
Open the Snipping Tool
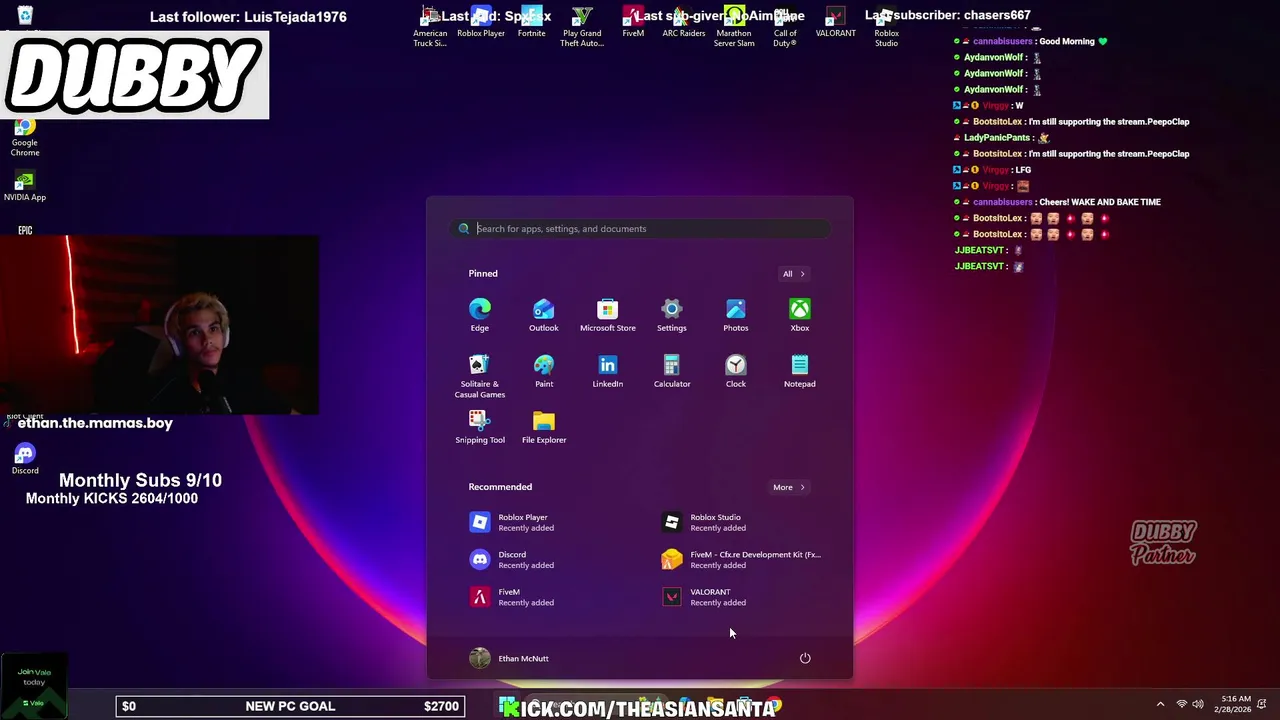(480, 427)
